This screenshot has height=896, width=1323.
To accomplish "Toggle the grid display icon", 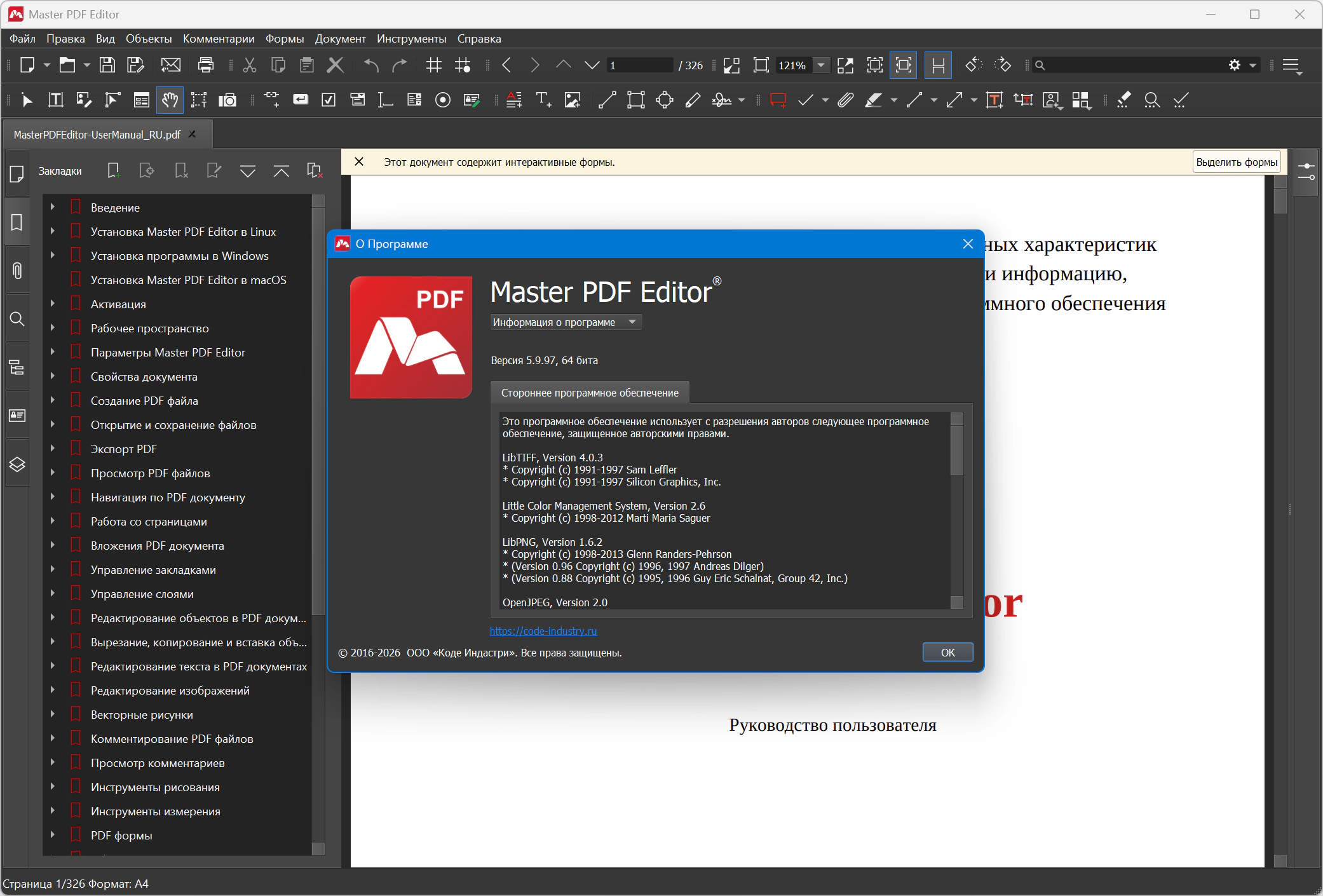I will [434, 65].
